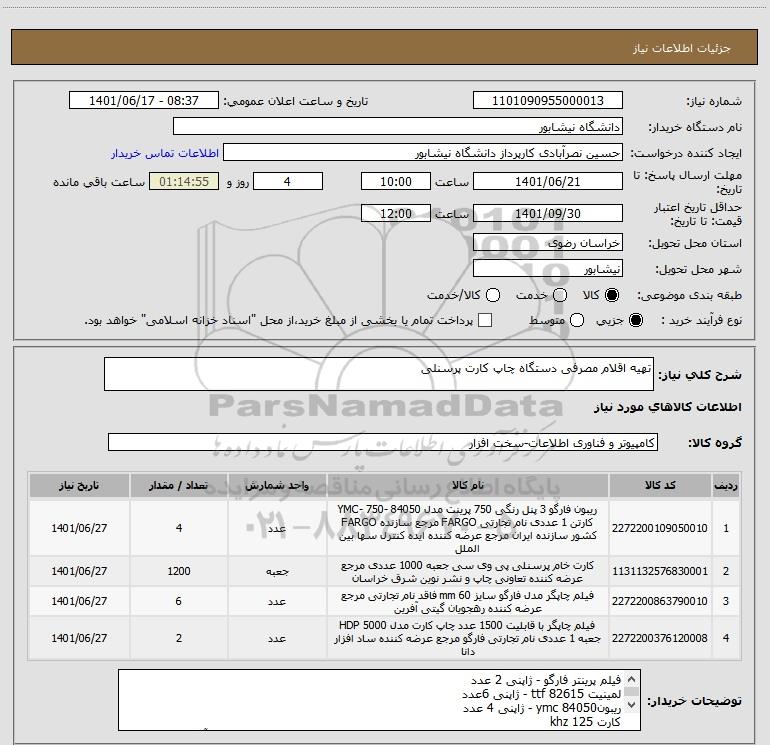Viewport: 770px width, 745px height.
Task: Click the لمینیت ttf 82615 note line
Action: [x=541, y=694]
